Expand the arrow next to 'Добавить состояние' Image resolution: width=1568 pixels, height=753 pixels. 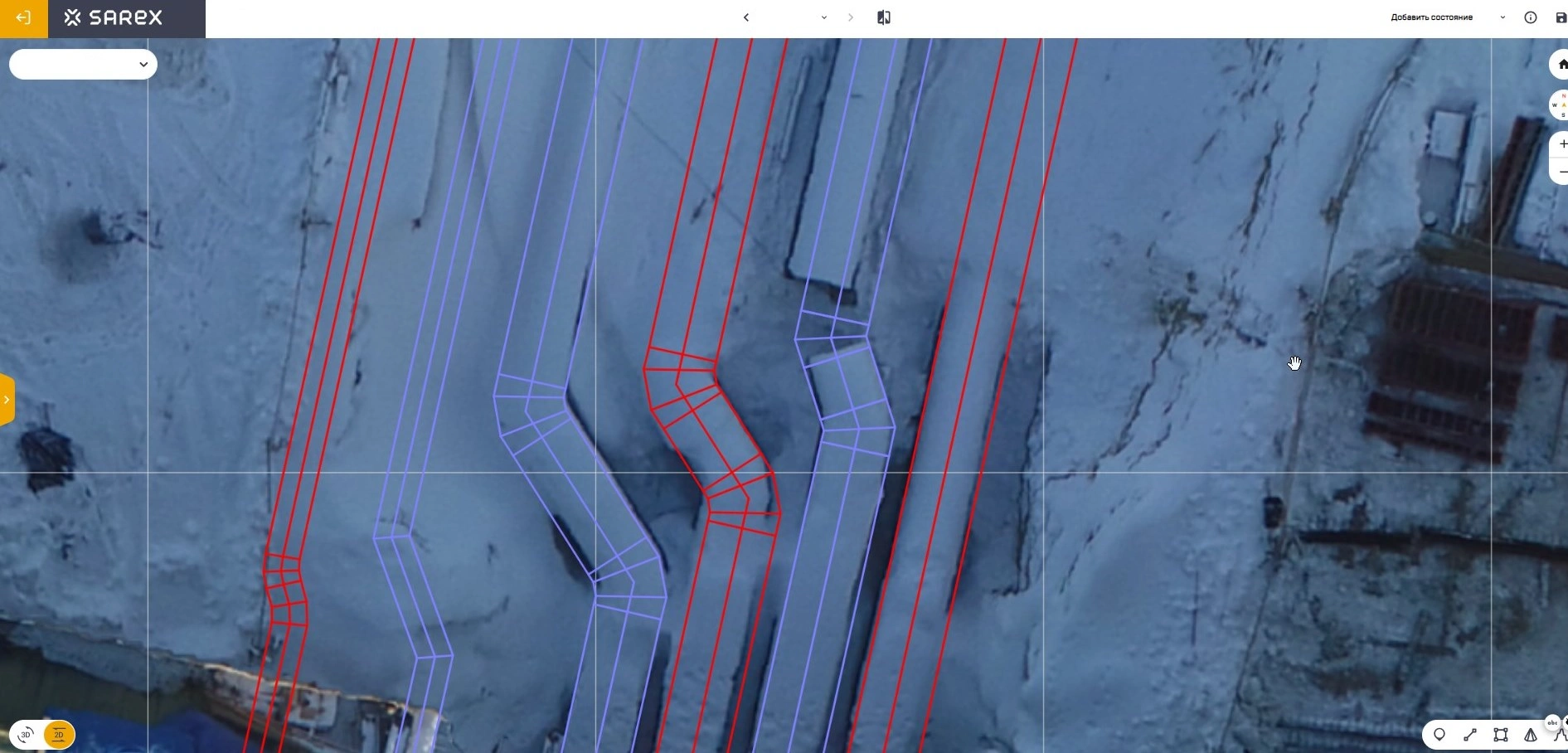coord(1502,17)
